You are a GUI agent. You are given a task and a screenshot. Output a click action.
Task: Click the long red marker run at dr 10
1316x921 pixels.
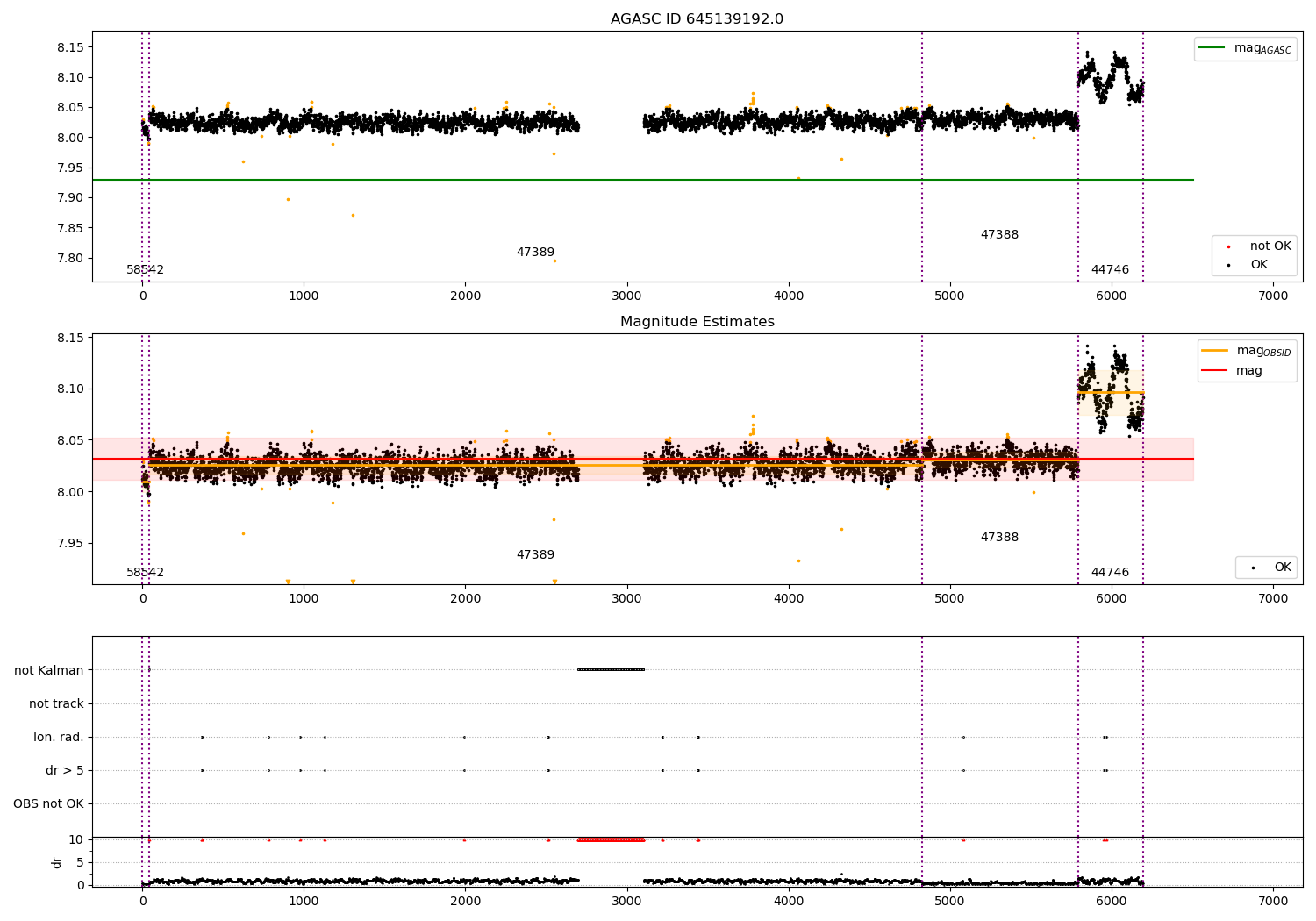click(x=611, y=840)
